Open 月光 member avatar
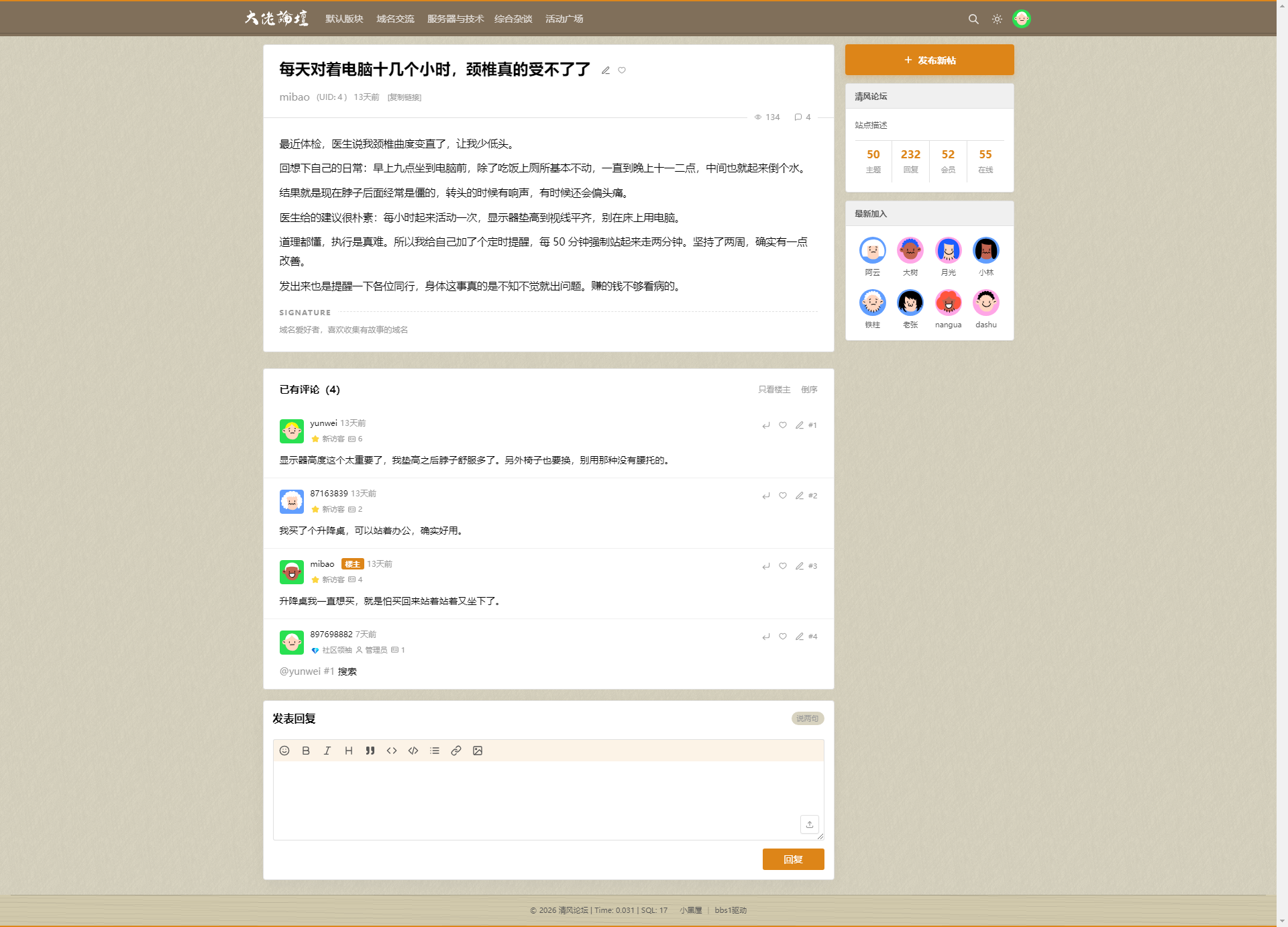Viewport: 1288px width, 927px height. pos(949,250)
